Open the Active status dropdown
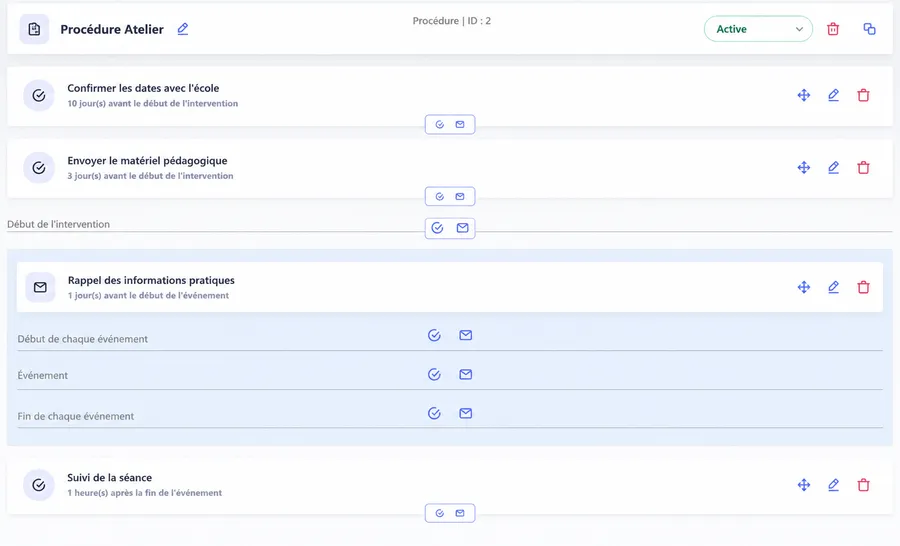Image resolution: width=900 pixels, height=546 pixels. click(x=758, y=29)
